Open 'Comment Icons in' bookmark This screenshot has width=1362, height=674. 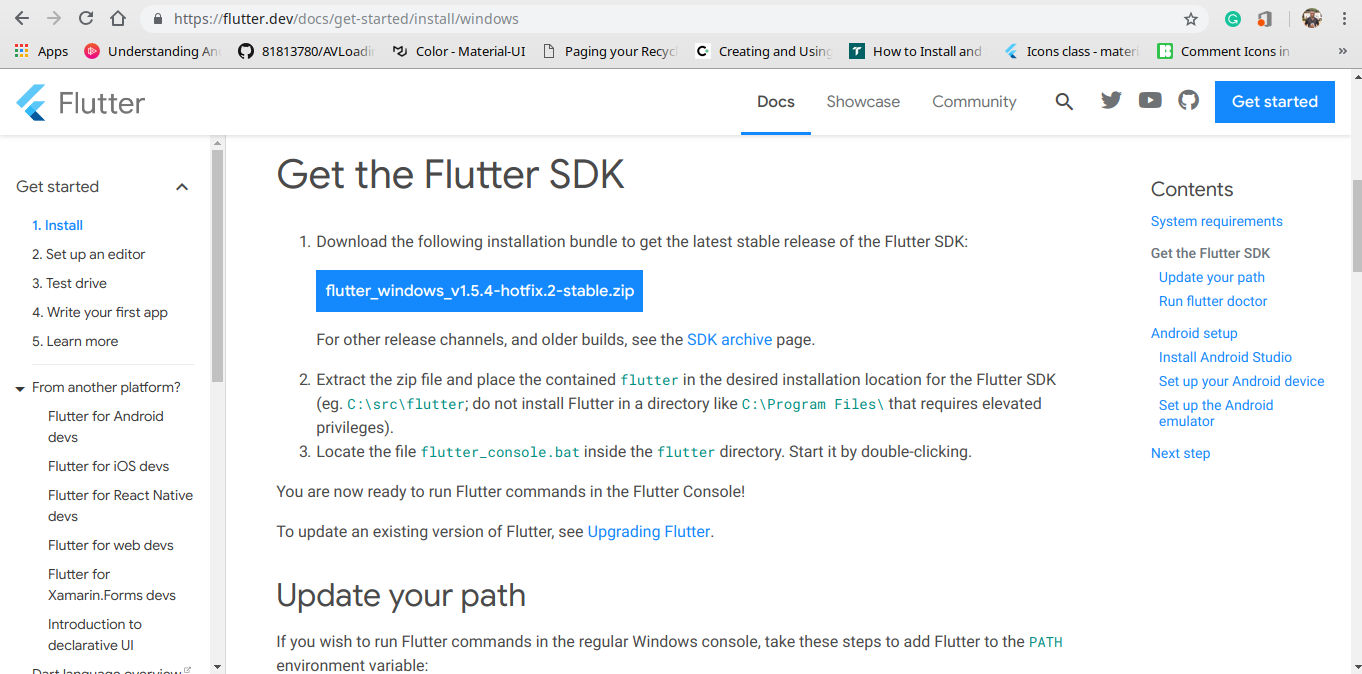pos(1224,51)
